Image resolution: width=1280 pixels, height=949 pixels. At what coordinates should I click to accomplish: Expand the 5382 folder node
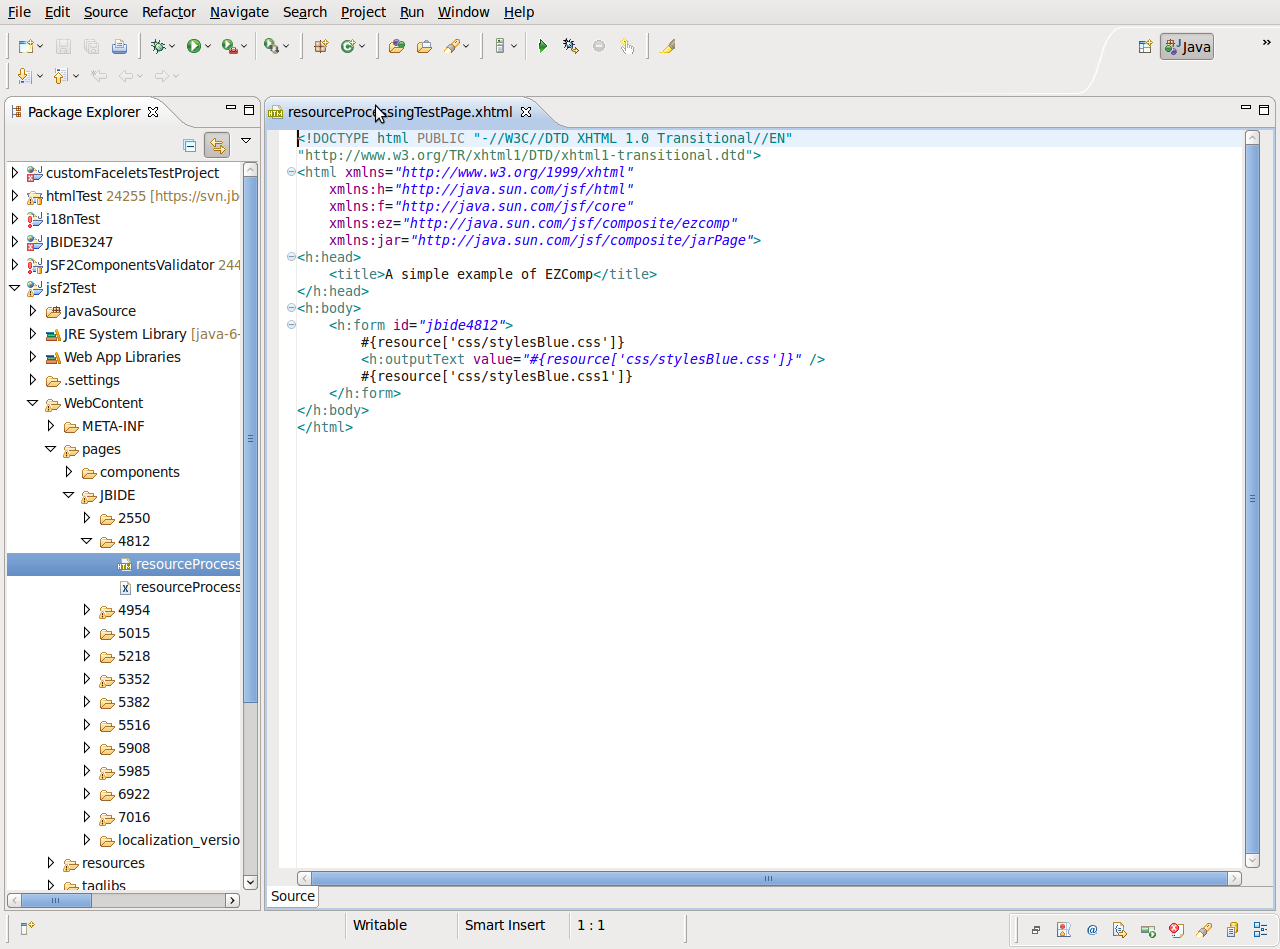(87, 702)
